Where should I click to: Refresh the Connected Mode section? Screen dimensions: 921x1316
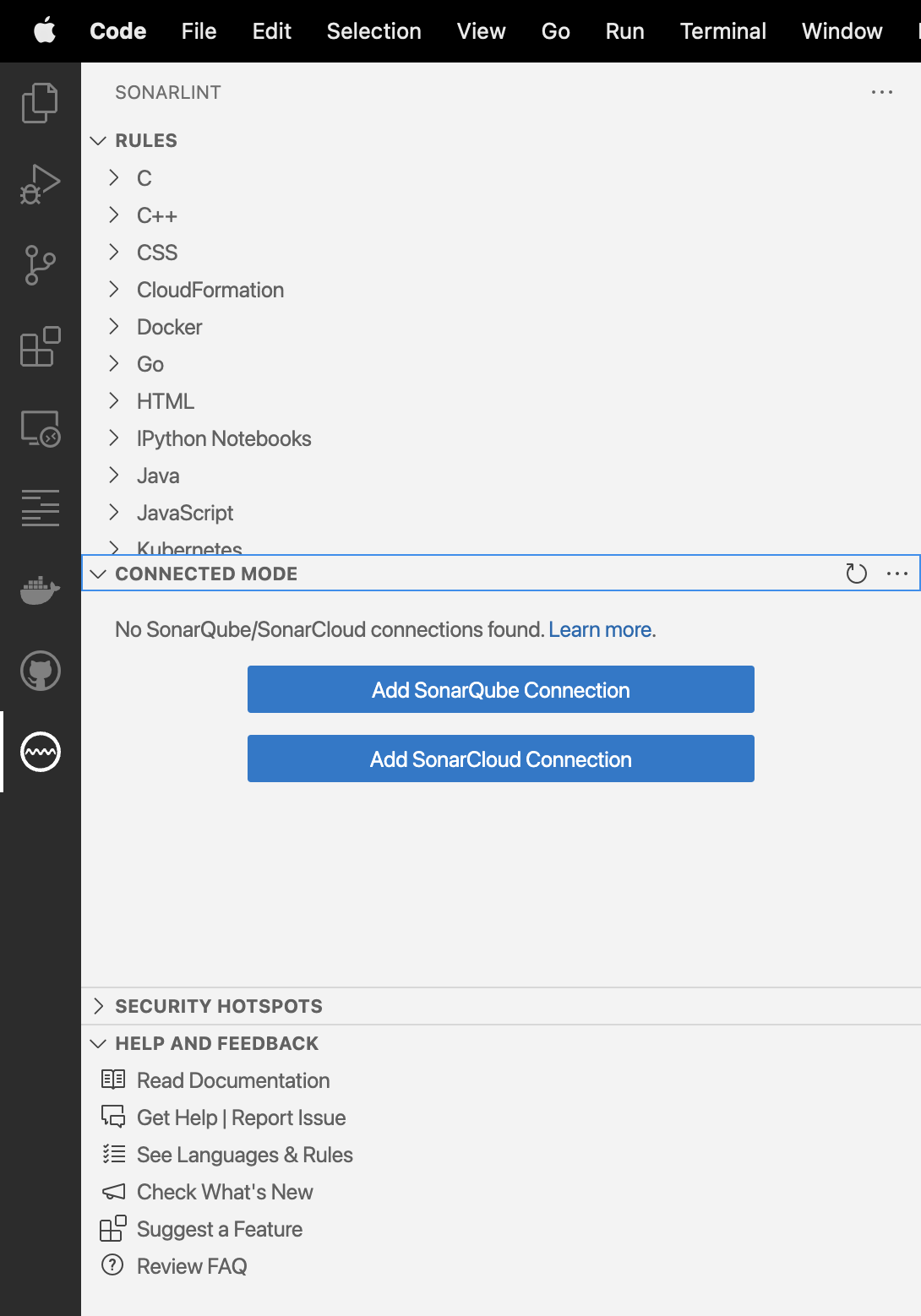point(856,574)
